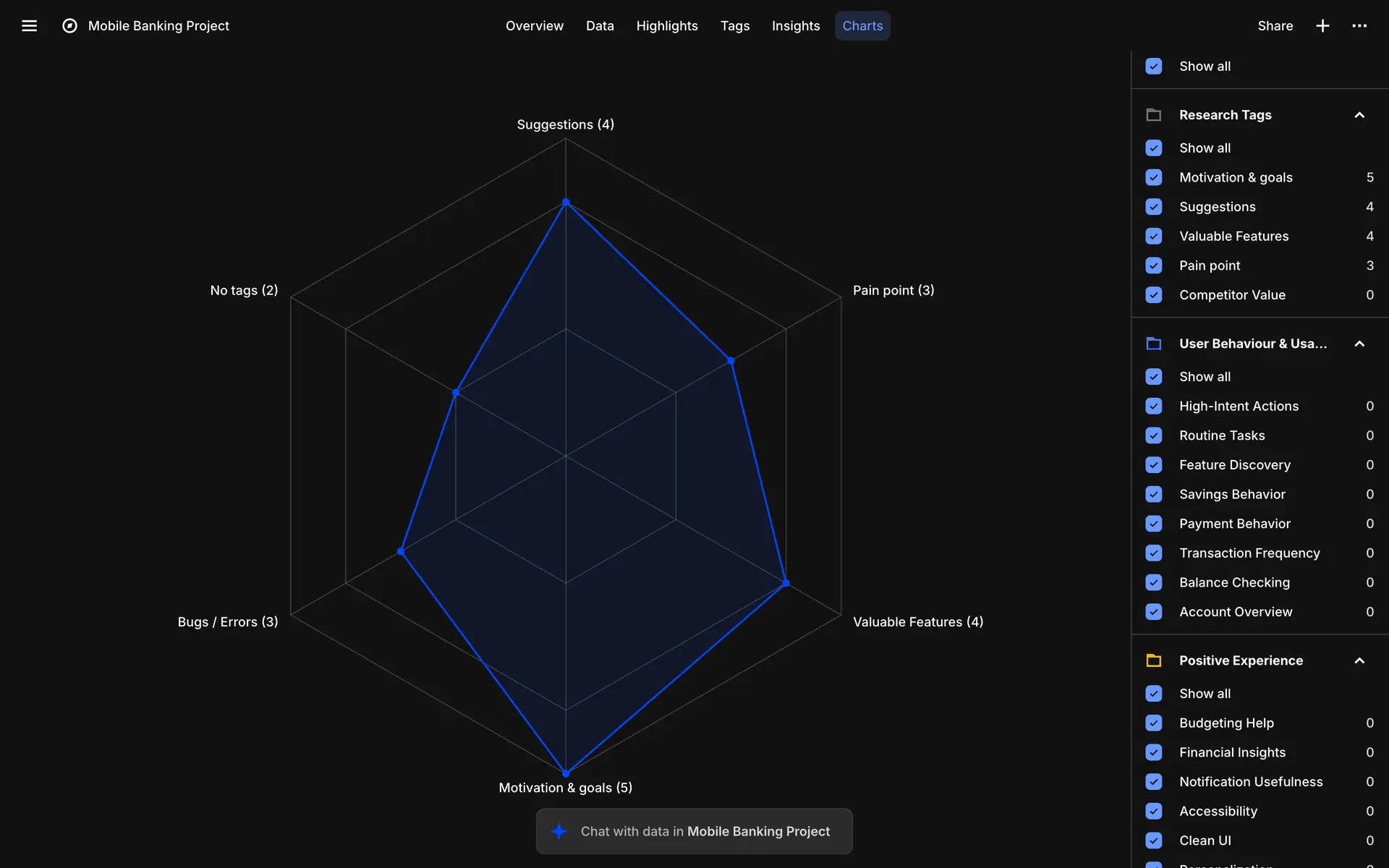The image size is (1389, 868).
Task: Uncheck the Motivation & goals checkbox
Action: [1154, 177]
